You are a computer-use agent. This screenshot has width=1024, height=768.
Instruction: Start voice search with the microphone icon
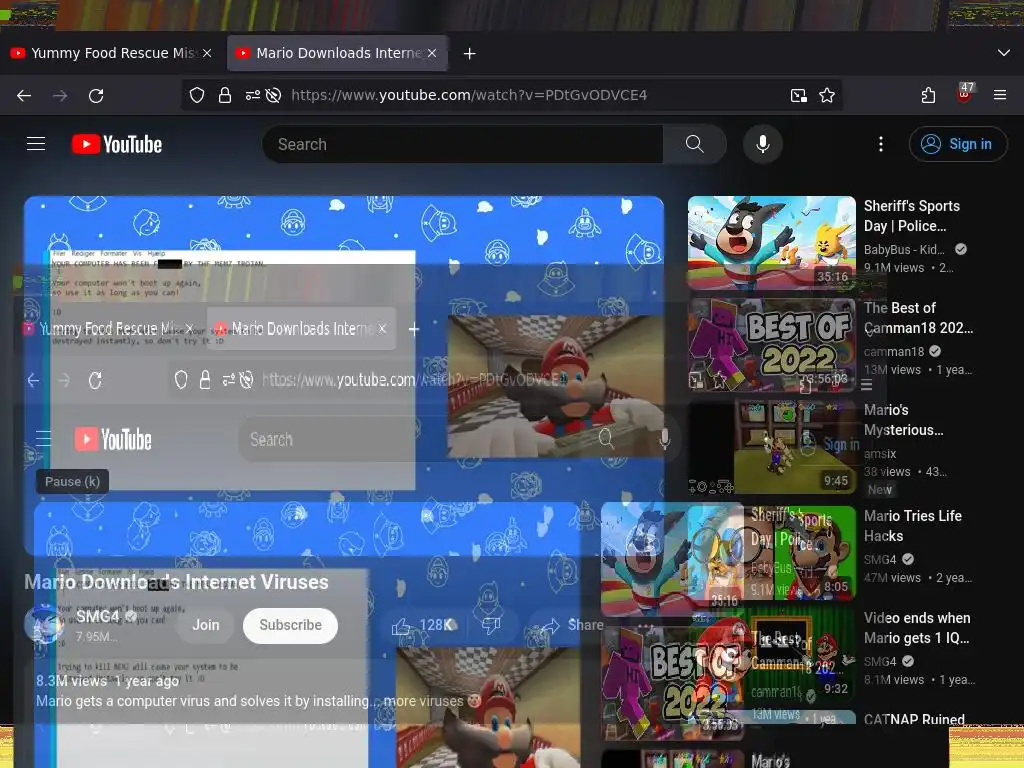762,144
